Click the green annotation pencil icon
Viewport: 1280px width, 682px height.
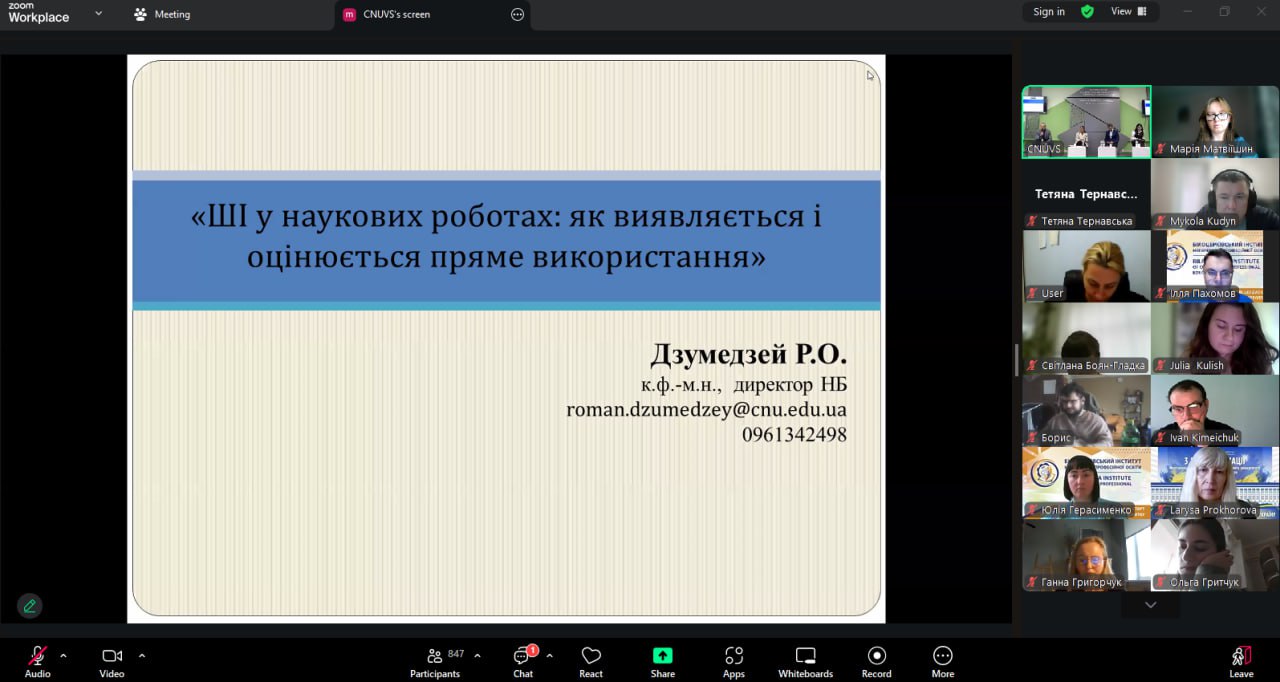tap(30, 605)
